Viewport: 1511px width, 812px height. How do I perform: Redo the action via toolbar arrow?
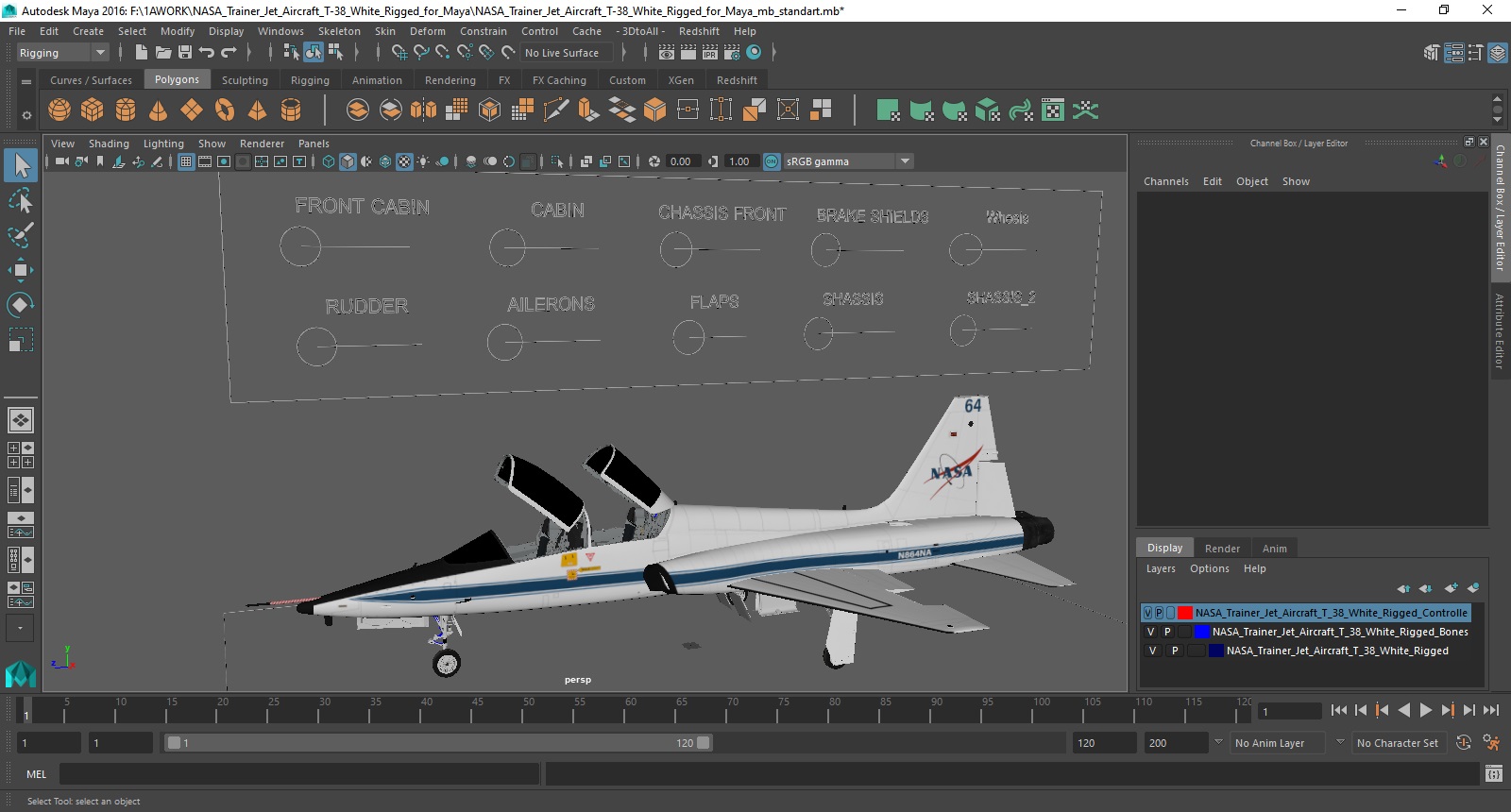(229, 53)
